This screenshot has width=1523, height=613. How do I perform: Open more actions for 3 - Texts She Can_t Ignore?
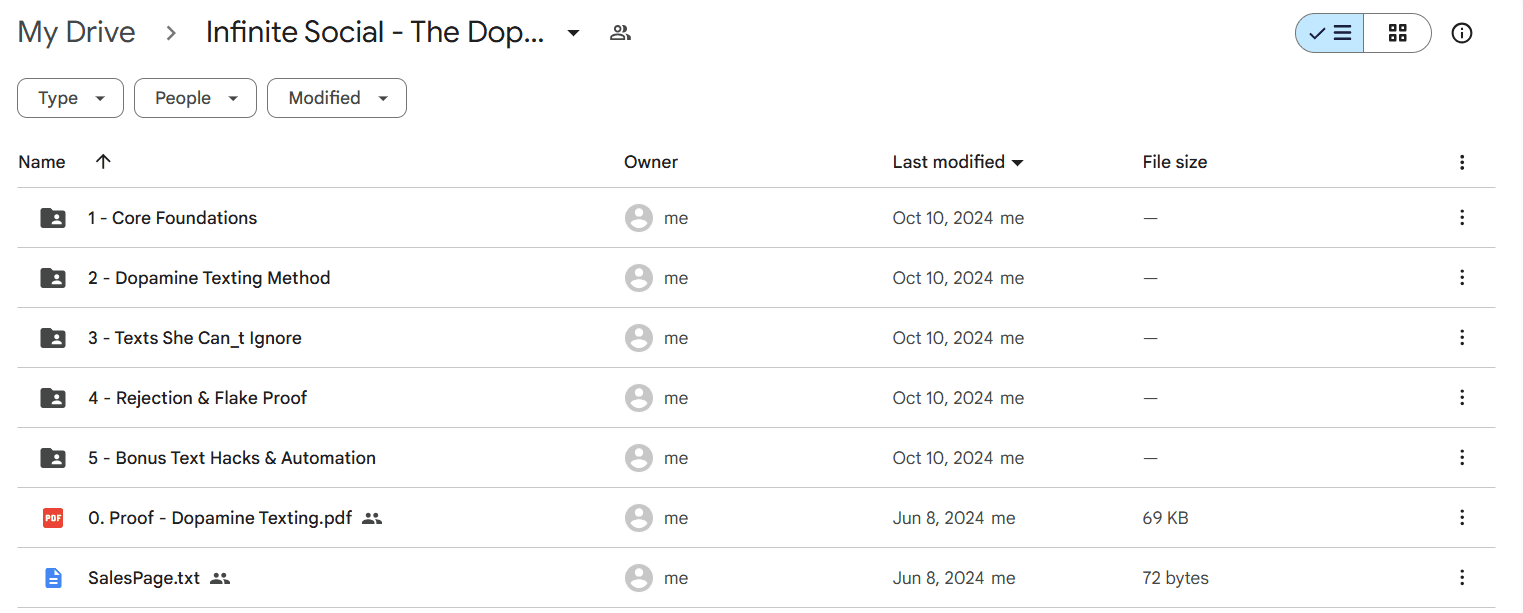pyautogui.click(x=1462, y=338)
